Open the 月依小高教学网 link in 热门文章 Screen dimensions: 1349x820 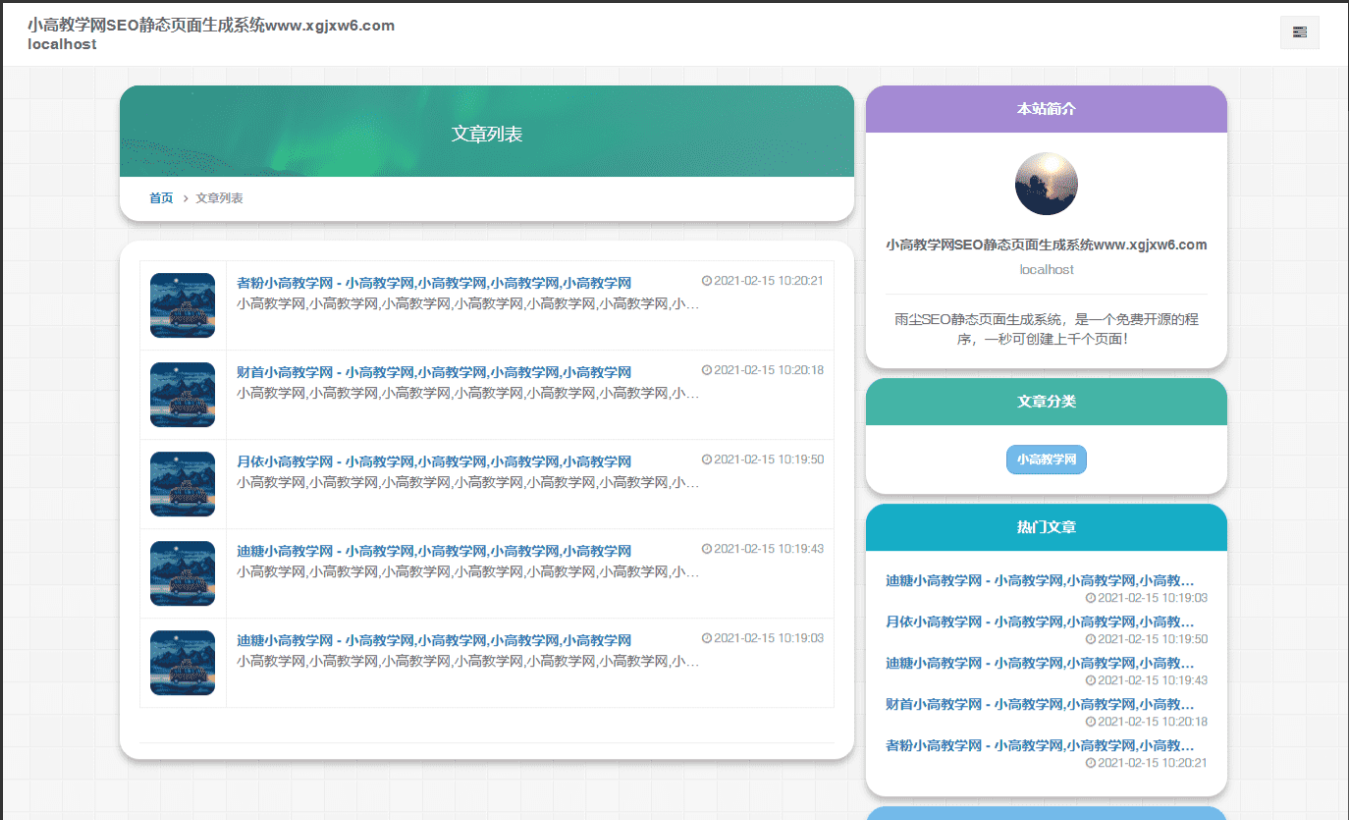[x=1040, y=622]
